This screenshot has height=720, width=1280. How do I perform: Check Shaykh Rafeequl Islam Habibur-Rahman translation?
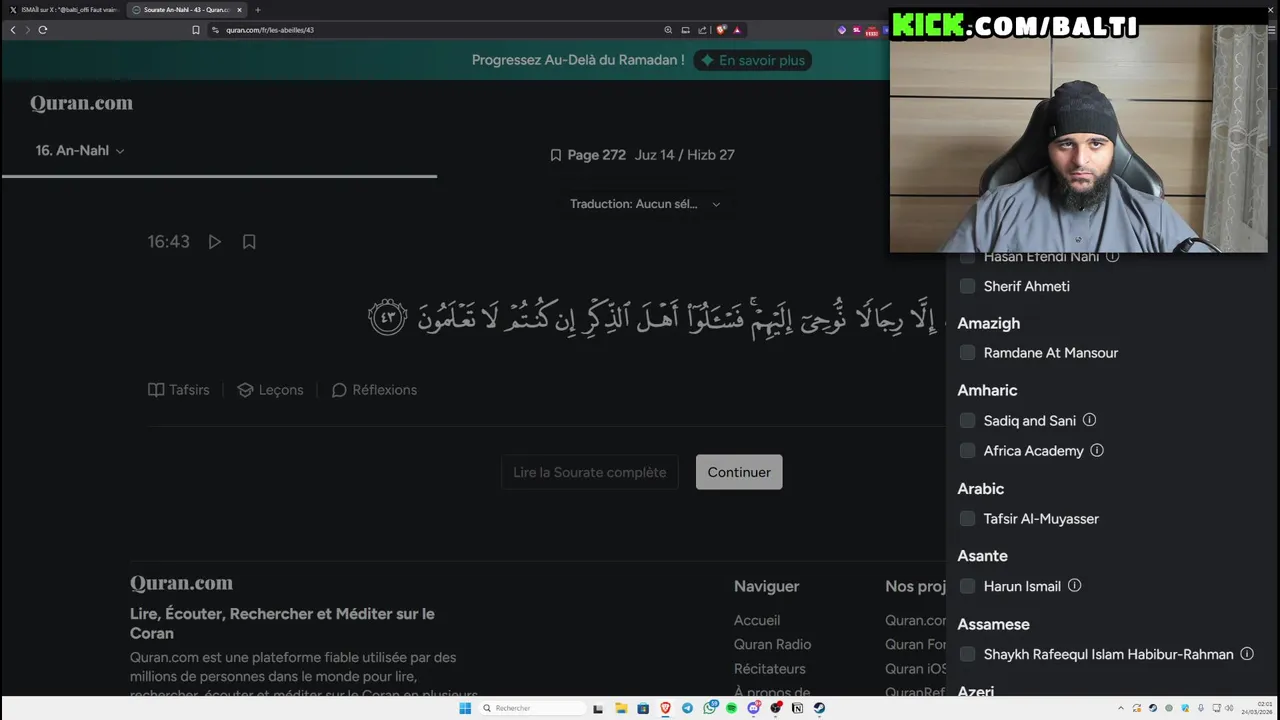[967, 654]
